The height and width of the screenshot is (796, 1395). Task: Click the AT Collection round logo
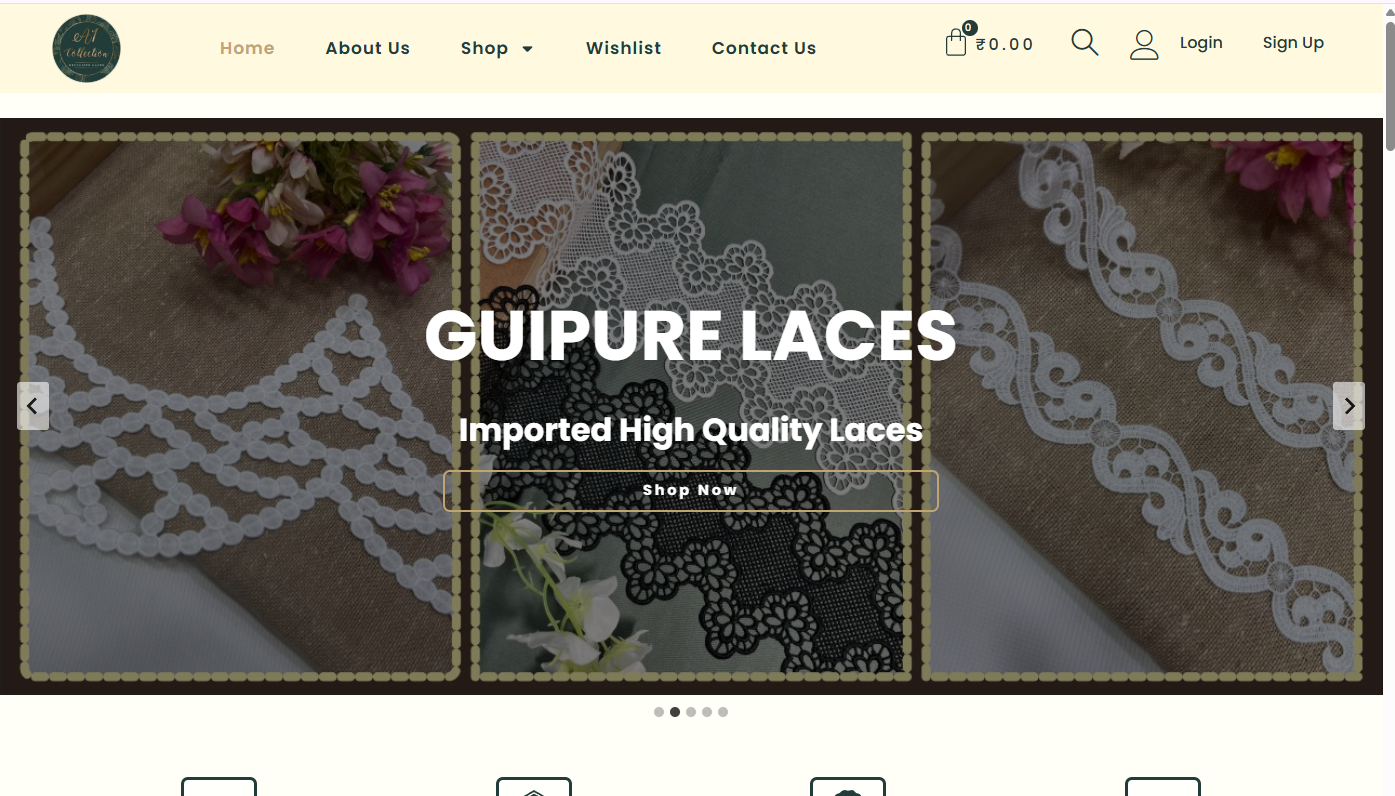point(87,48)
